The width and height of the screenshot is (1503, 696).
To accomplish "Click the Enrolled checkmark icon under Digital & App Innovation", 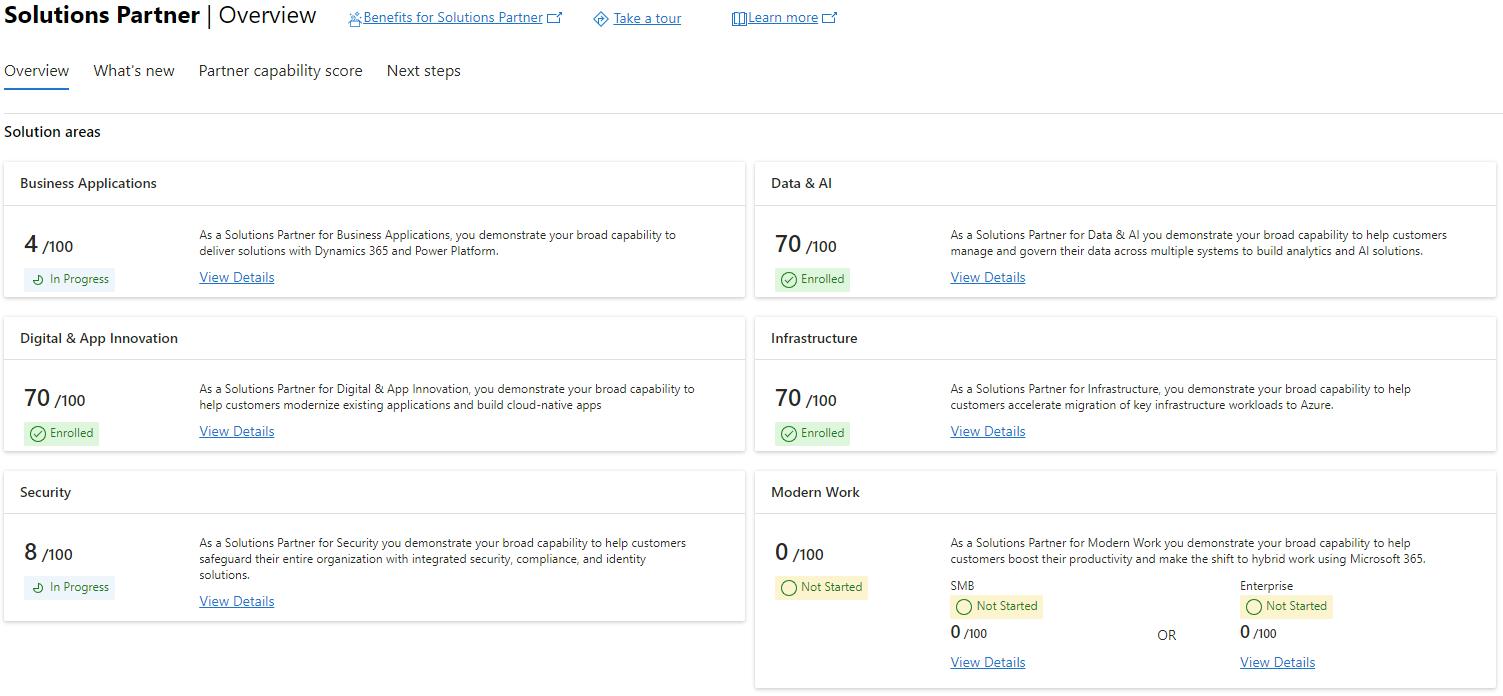I will coord(38,434).
